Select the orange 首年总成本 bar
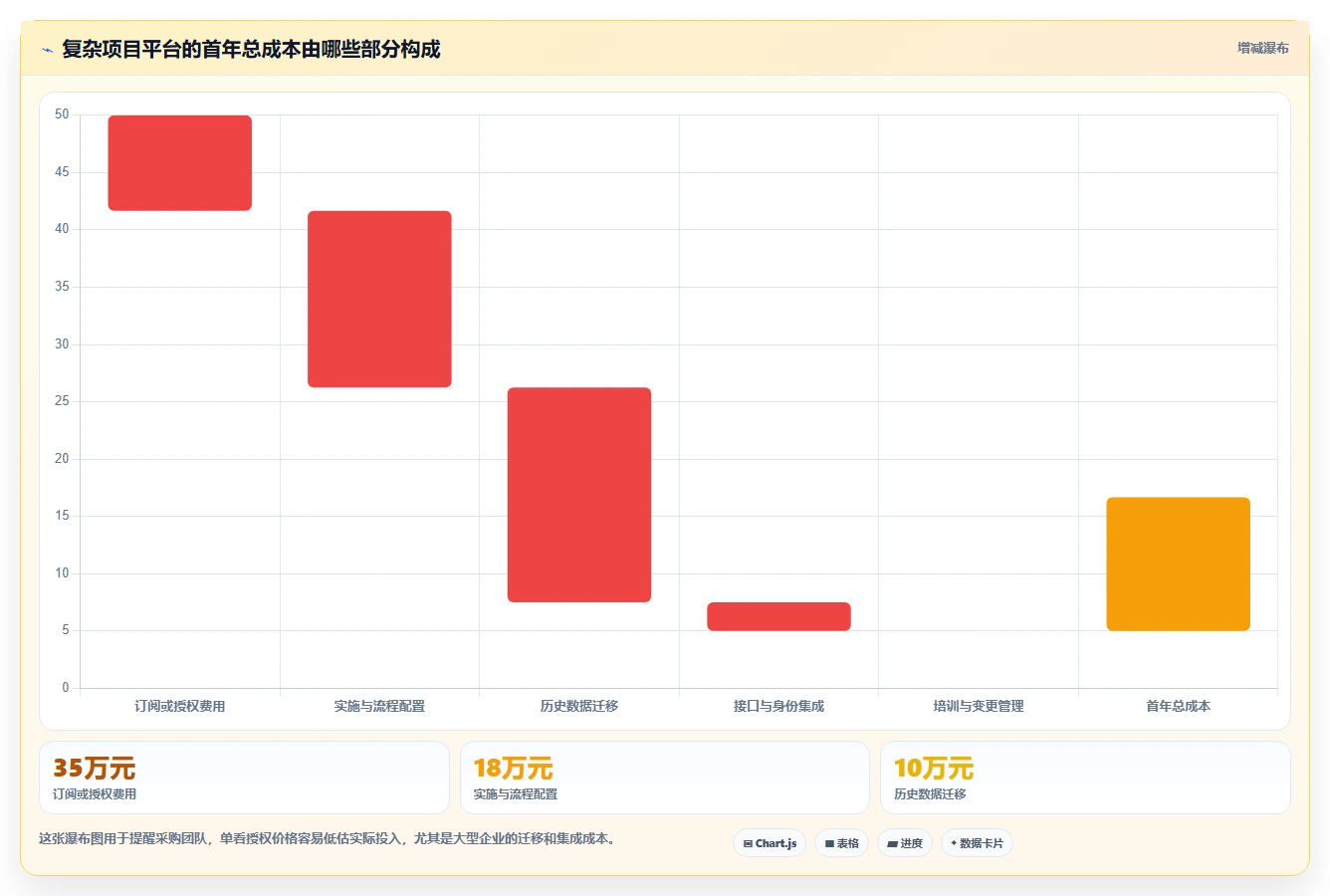The image size is (1330, 896). click(1178, 563)
